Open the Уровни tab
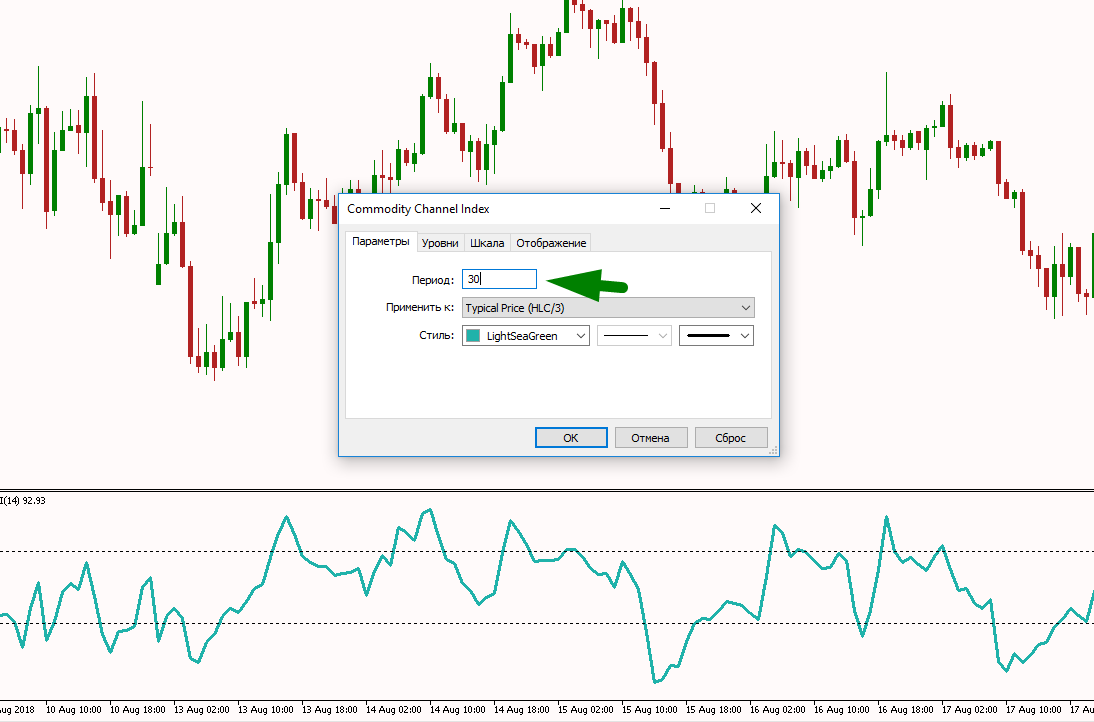1094x722 pixels. [440, 243]
